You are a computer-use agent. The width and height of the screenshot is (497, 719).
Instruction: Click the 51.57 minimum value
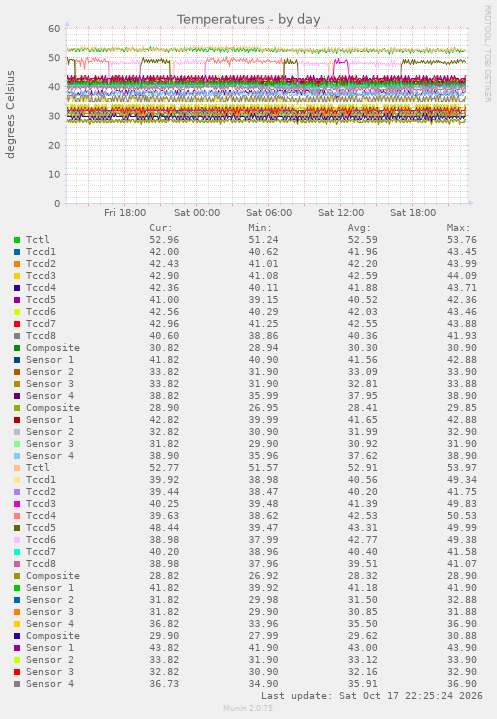click(263, 468)
